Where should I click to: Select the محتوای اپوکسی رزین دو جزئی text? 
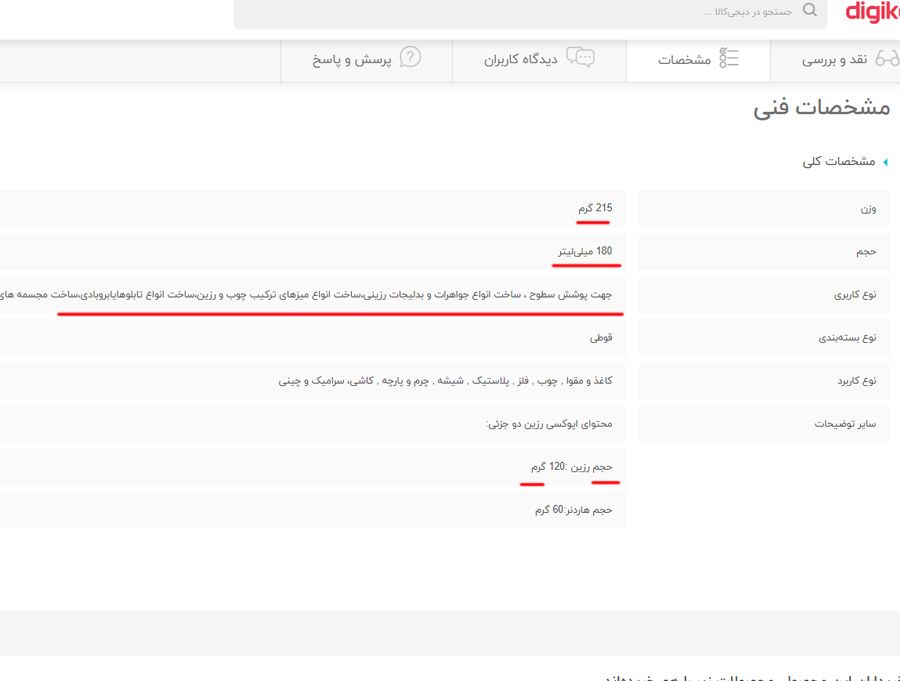click(x=549, y=424)
